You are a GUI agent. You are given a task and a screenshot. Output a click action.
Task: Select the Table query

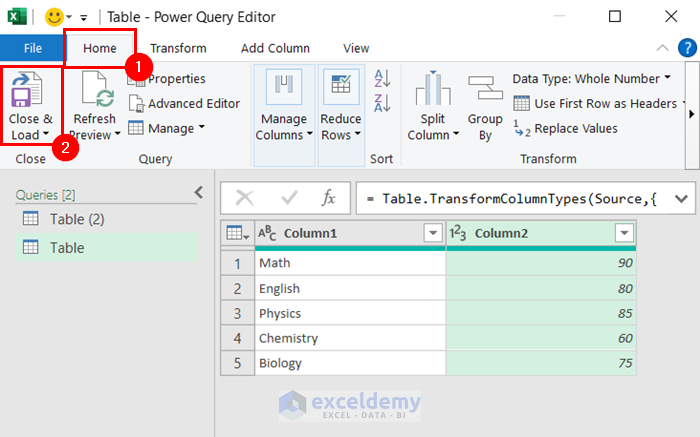click(106, 247)
